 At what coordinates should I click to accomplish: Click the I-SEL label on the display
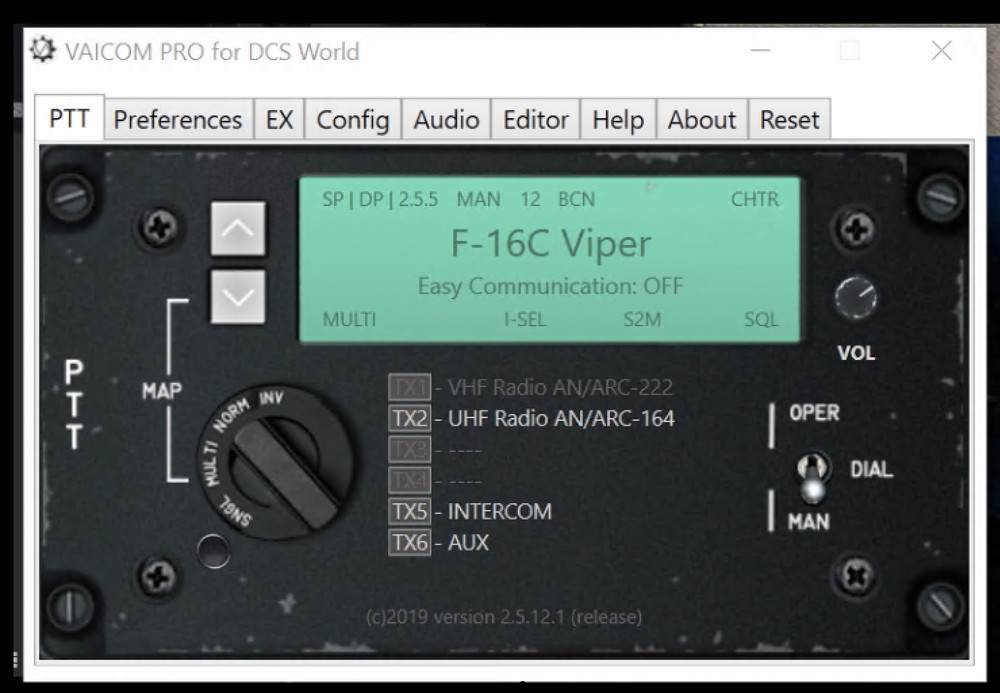click(525, 319)
